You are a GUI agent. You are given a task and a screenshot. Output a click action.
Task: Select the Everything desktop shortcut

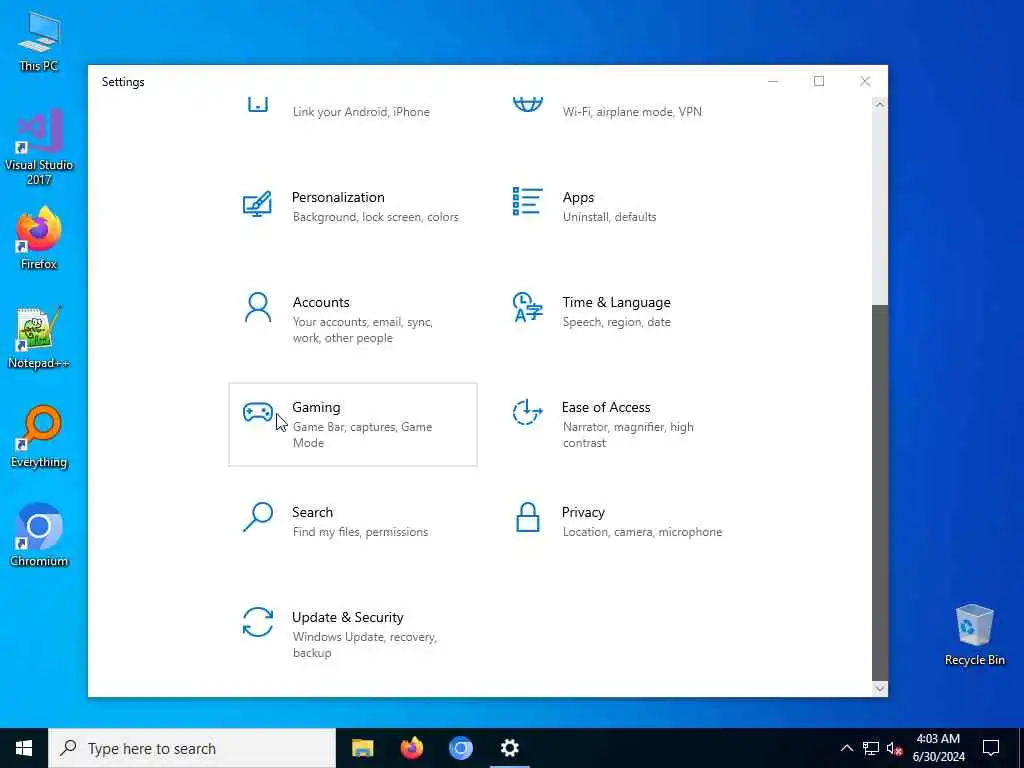[39, 437]
